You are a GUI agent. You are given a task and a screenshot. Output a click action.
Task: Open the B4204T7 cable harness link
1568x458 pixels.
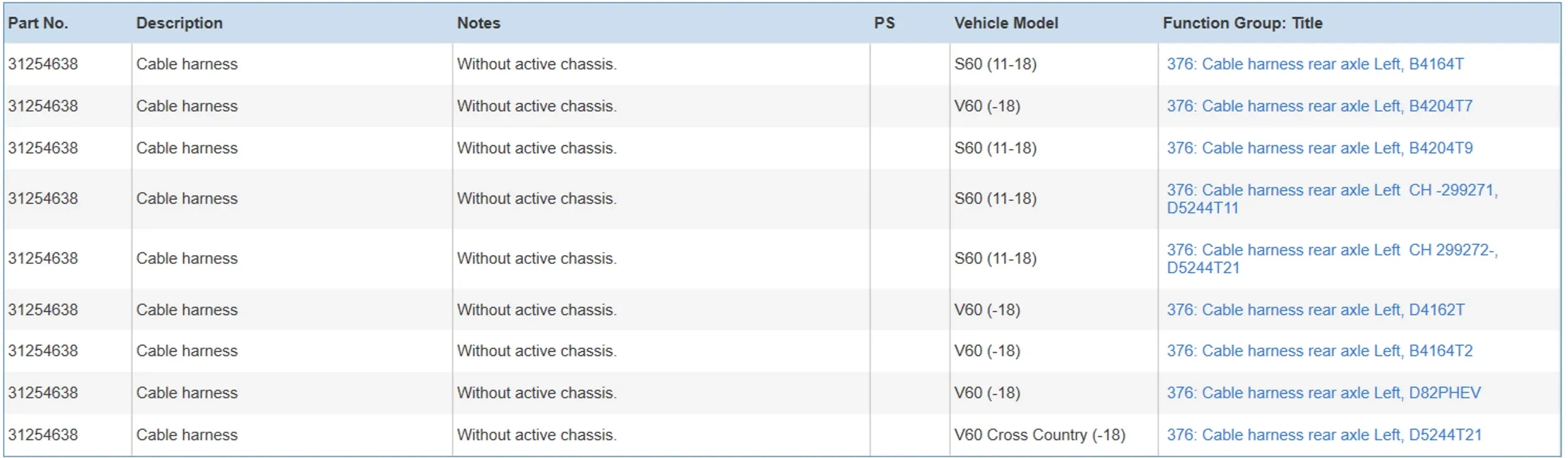click(1319, 106)
